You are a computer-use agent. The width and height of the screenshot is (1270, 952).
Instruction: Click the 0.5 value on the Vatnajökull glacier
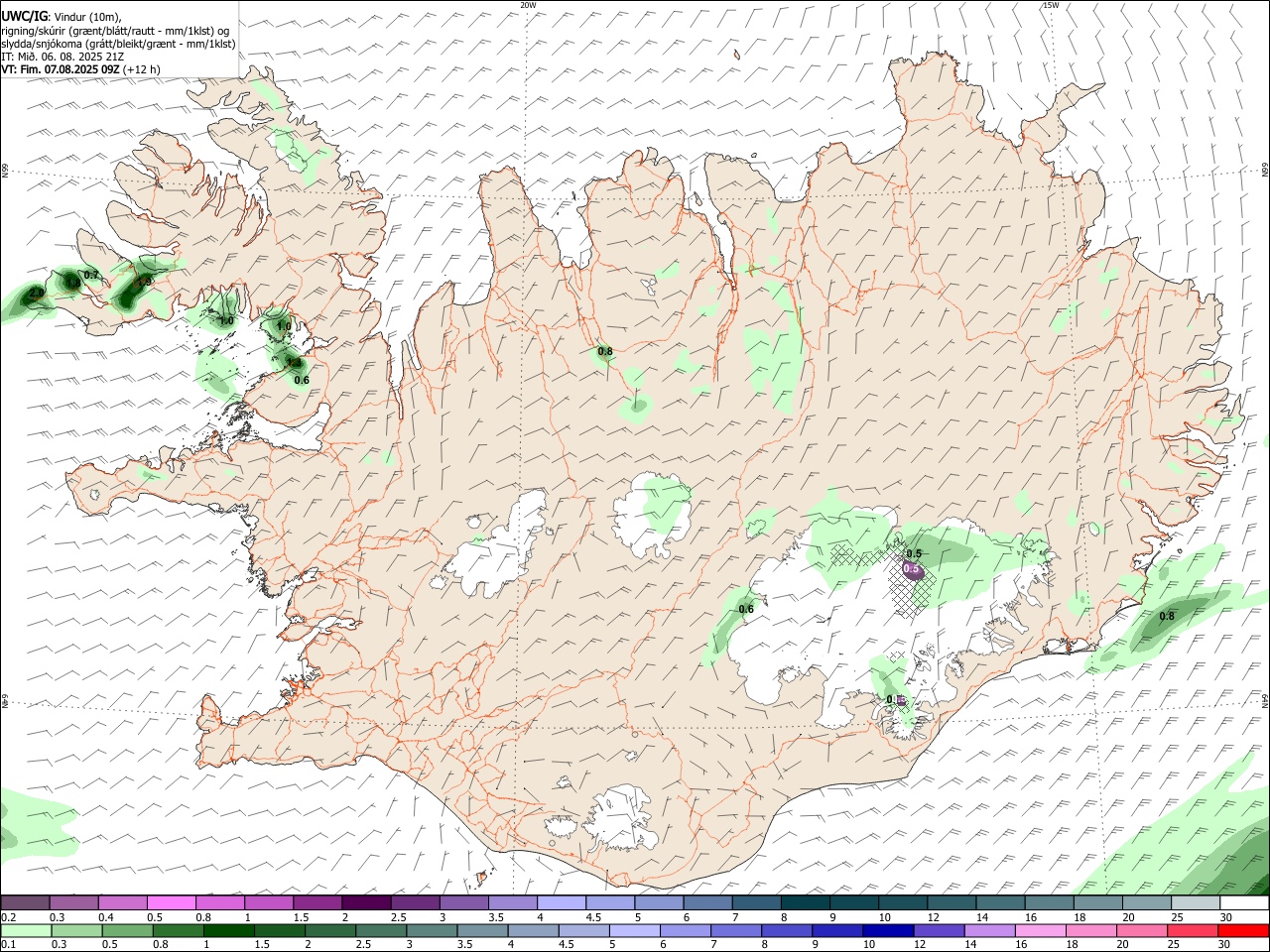(914, 553)
